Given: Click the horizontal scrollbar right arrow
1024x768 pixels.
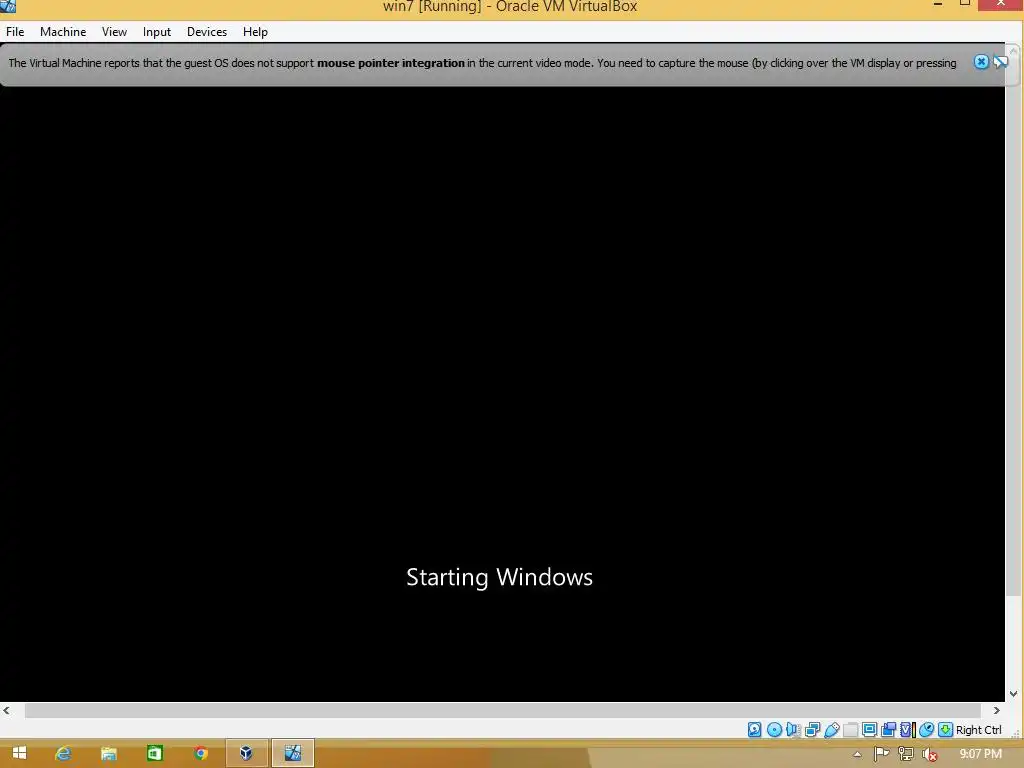Looking at the screenshot, I should pos(997,710).
